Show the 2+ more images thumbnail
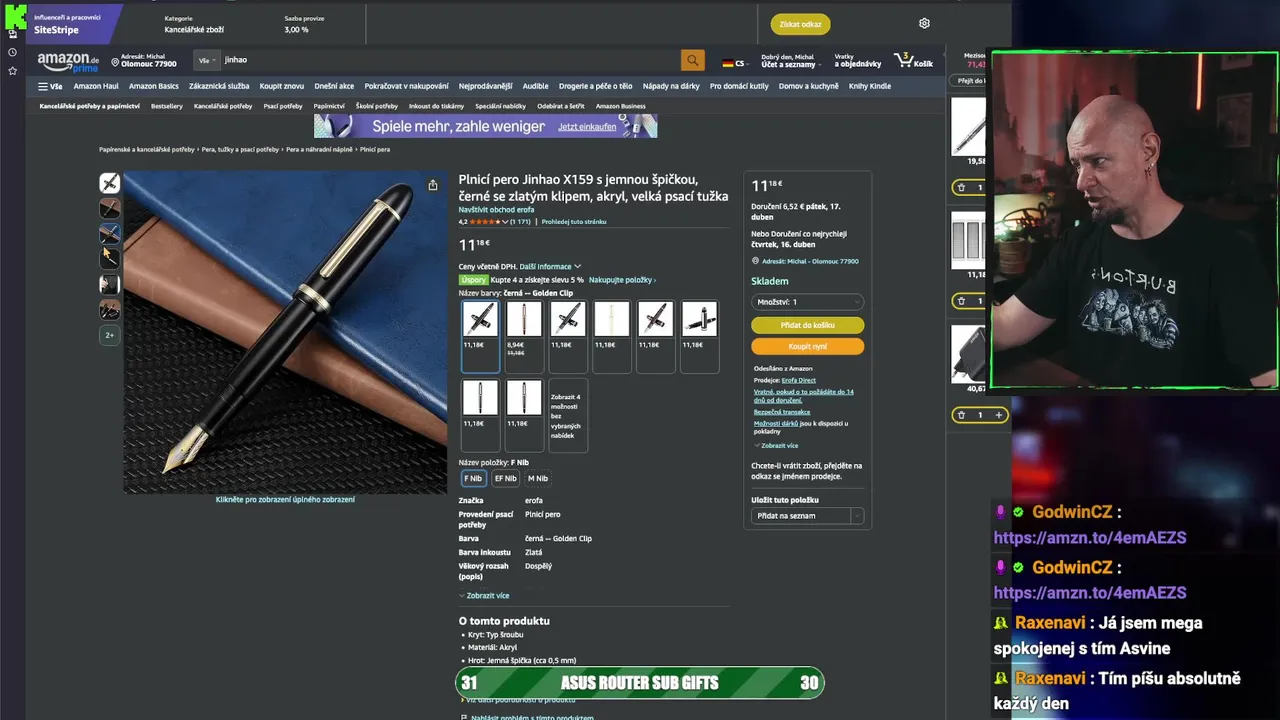The image size is (1280, 720). (110, 335)
